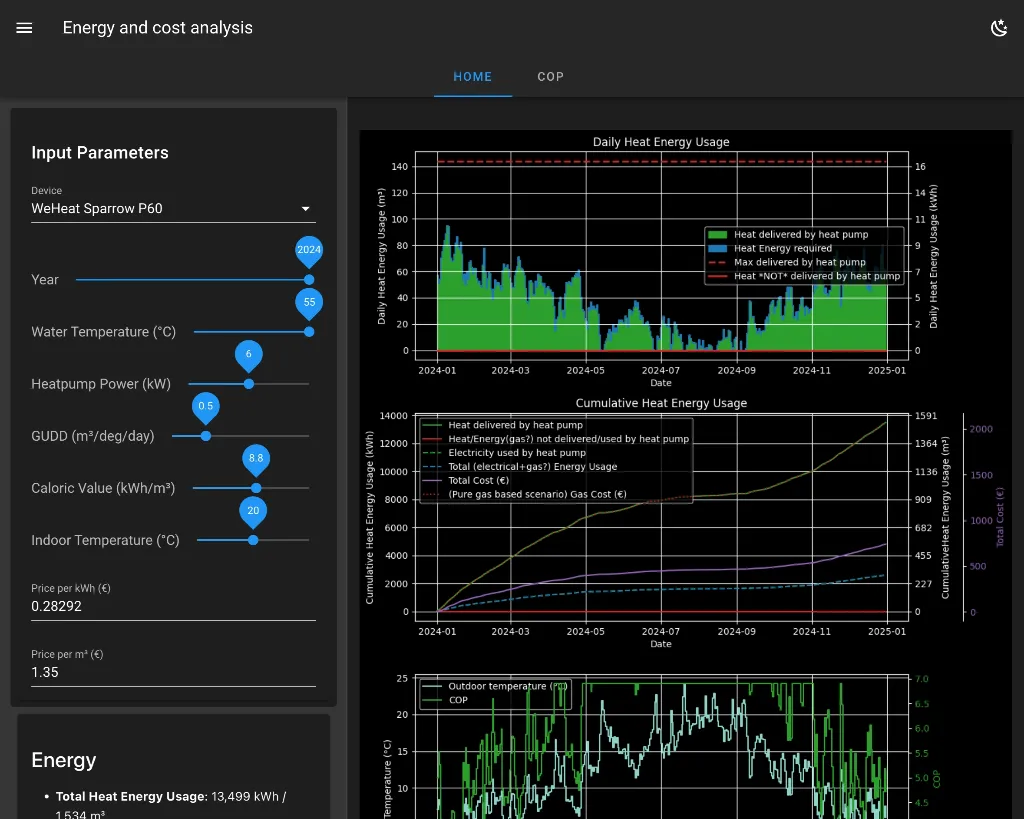Click the Heatpump Power slider thumb

tap(249, 384)
